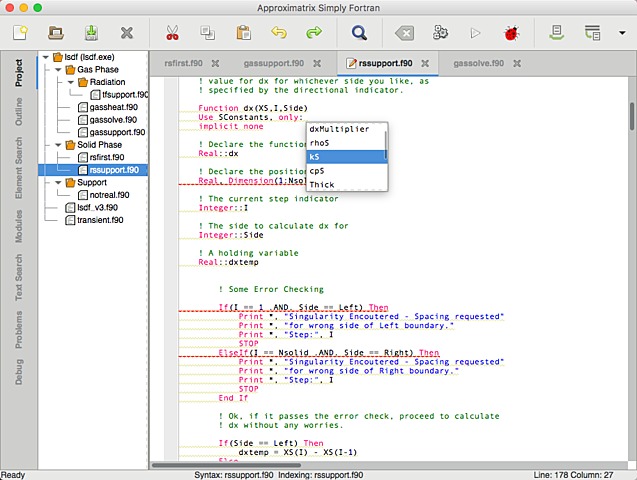Choose cpS from autocomplete list
637x480 pixels.
(345, 171)
